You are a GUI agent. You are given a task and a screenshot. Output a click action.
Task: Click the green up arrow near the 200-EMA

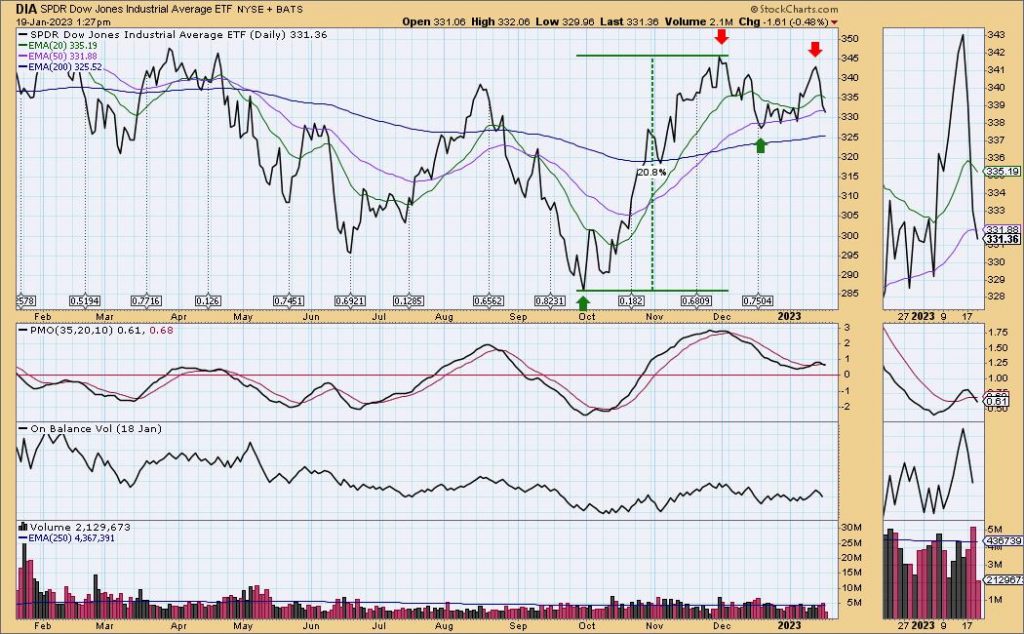[761, 146]
